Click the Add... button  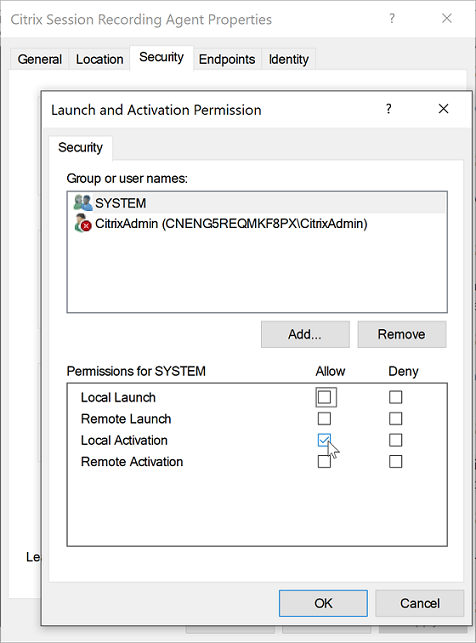(305, 334)
